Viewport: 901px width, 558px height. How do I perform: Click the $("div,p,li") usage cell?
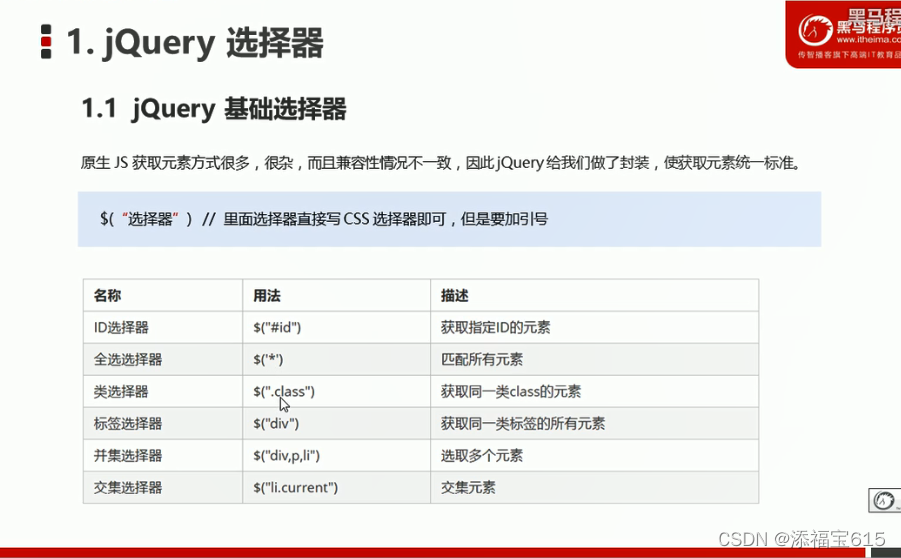point(337,456)
